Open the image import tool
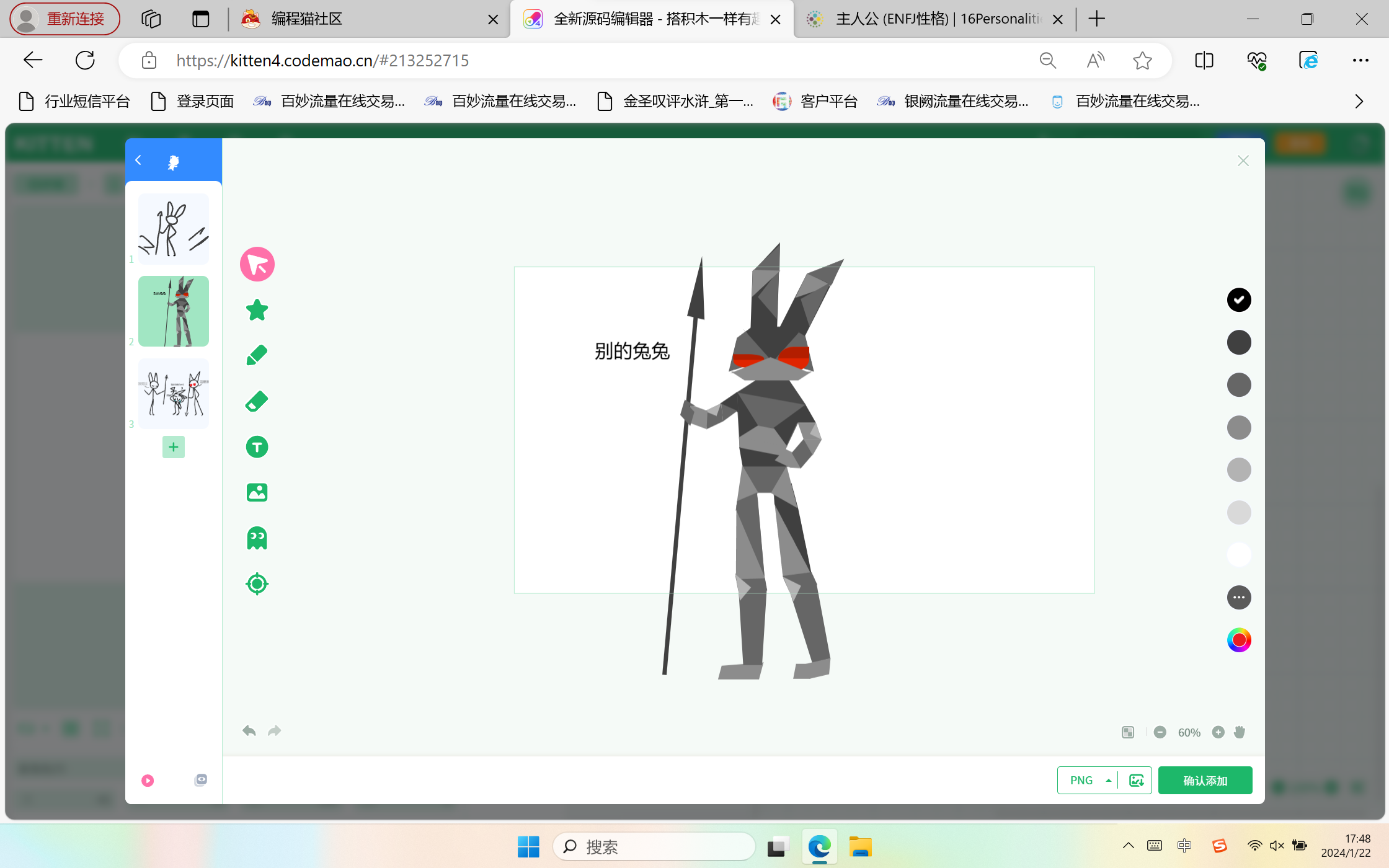Viewport: 1389px width, 868px height. pos(257,492)
